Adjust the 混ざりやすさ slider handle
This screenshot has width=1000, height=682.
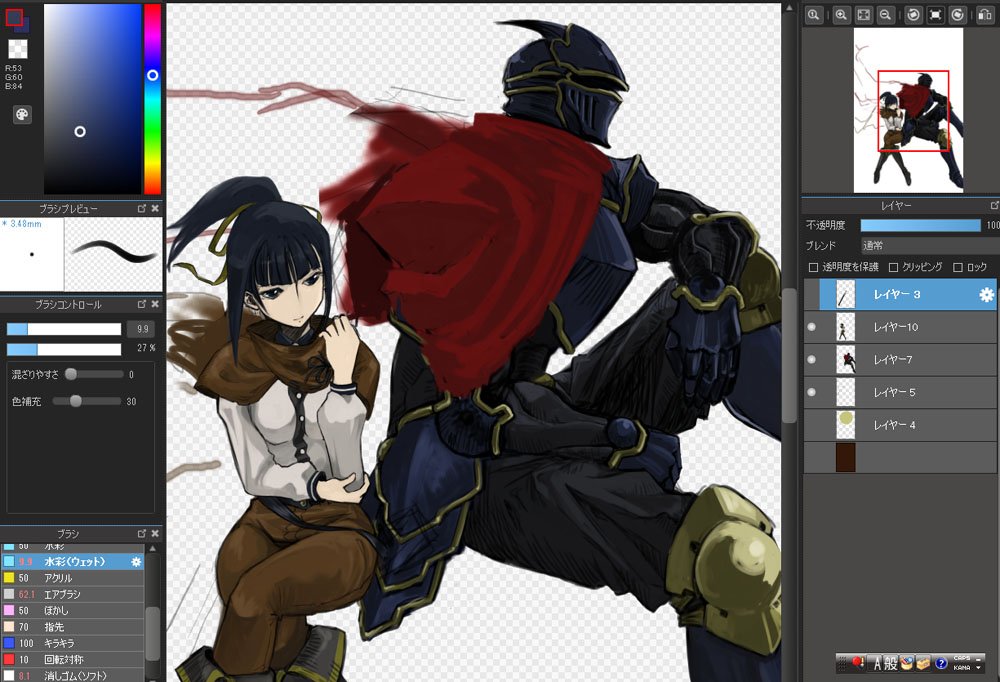71,374
